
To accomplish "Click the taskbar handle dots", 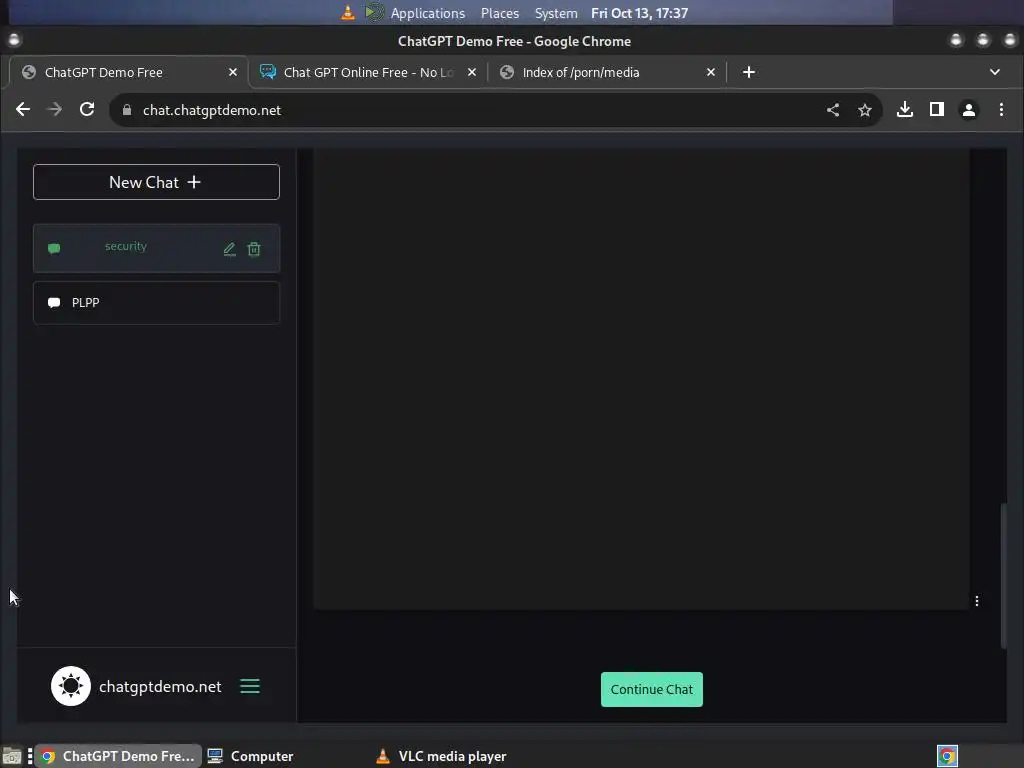I will click(x=30, y=756).
